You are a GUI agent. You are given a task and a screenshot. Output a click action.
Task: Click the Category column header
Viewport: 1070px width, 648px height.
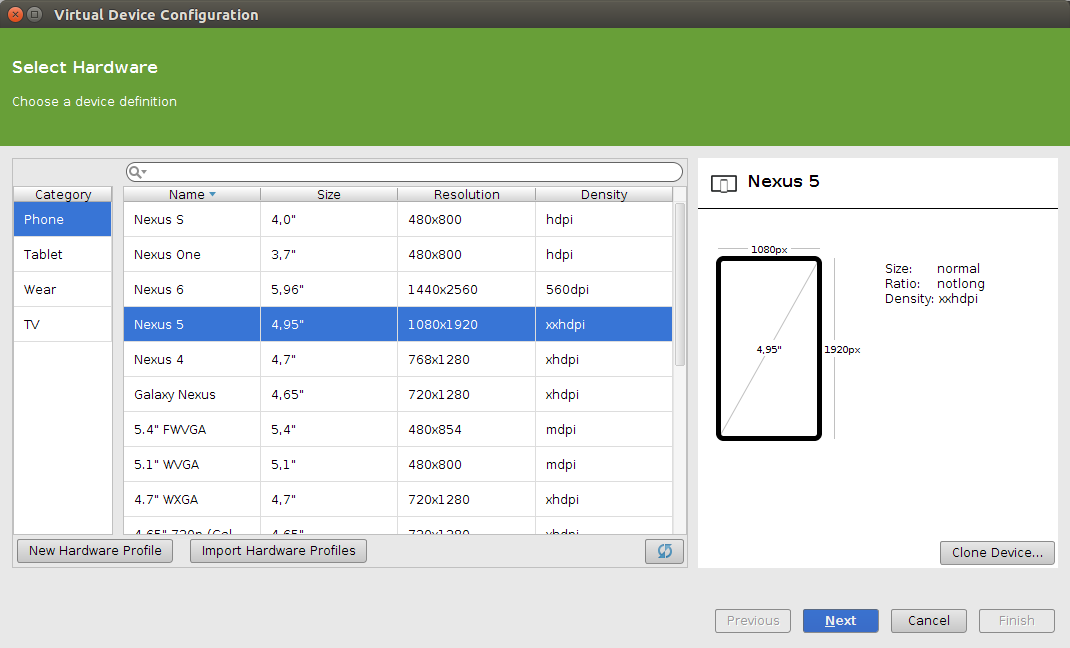[63, 194]
